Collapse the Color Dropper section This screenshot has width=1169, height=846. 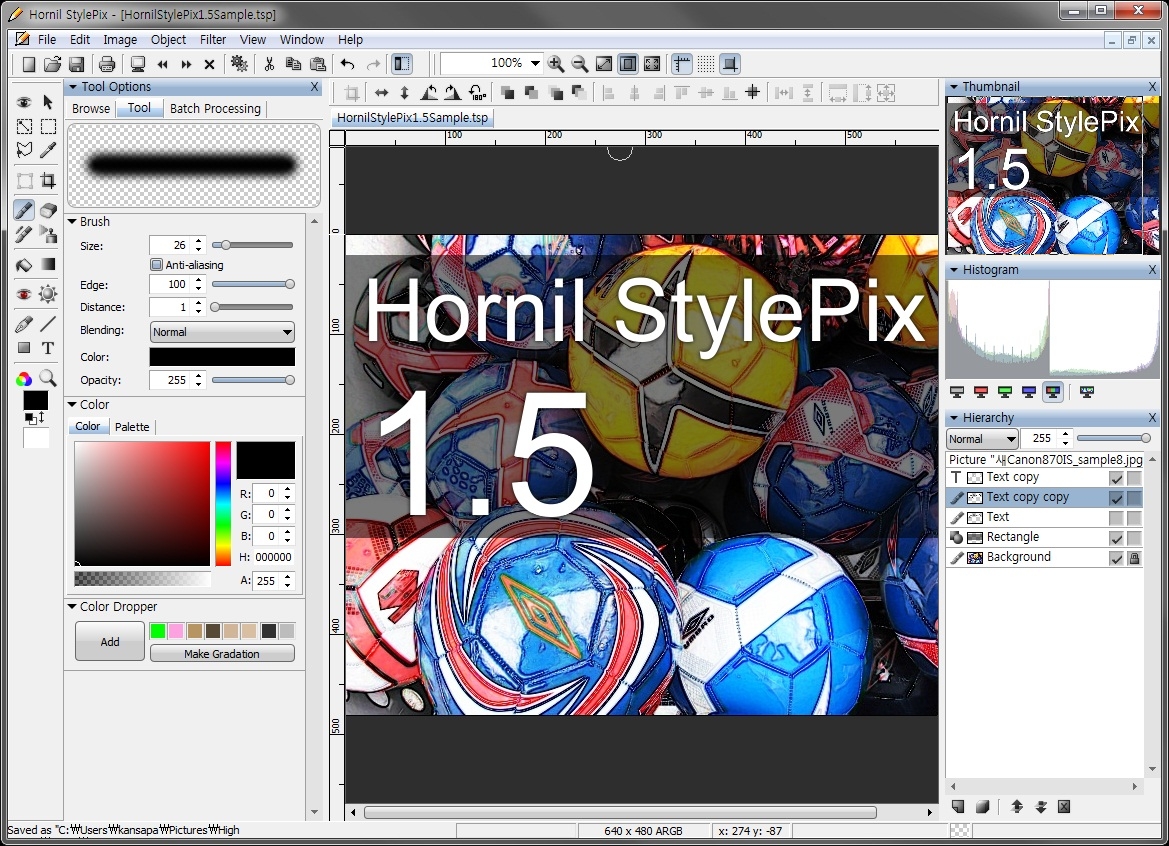72,606
